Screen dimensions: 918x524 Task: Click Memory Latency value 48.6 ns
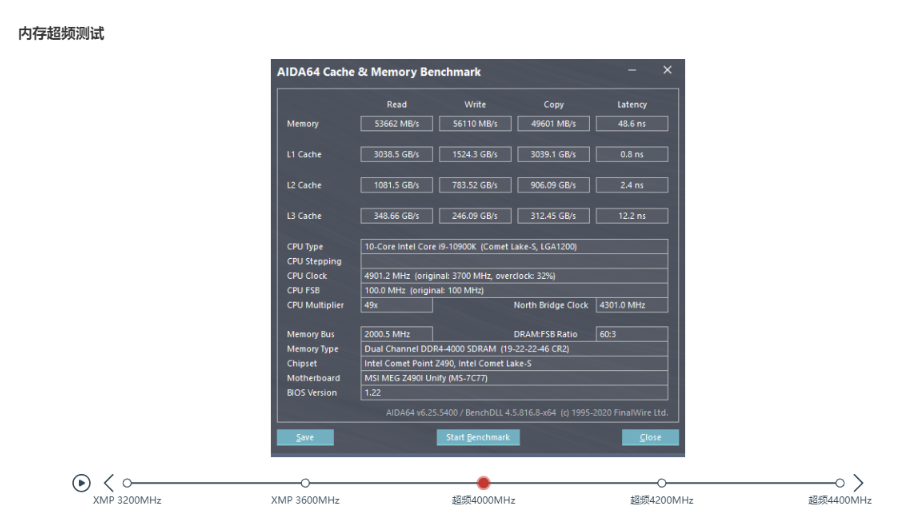pyautogui.click(x=632, y=124)
